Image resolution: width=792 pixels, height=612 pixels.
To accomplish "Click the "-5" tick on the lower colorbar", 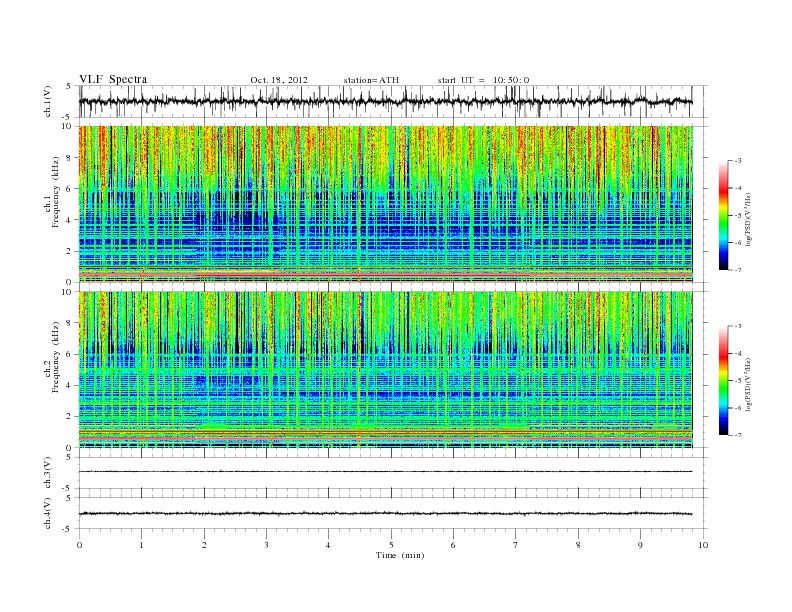I will coord(738,381).
